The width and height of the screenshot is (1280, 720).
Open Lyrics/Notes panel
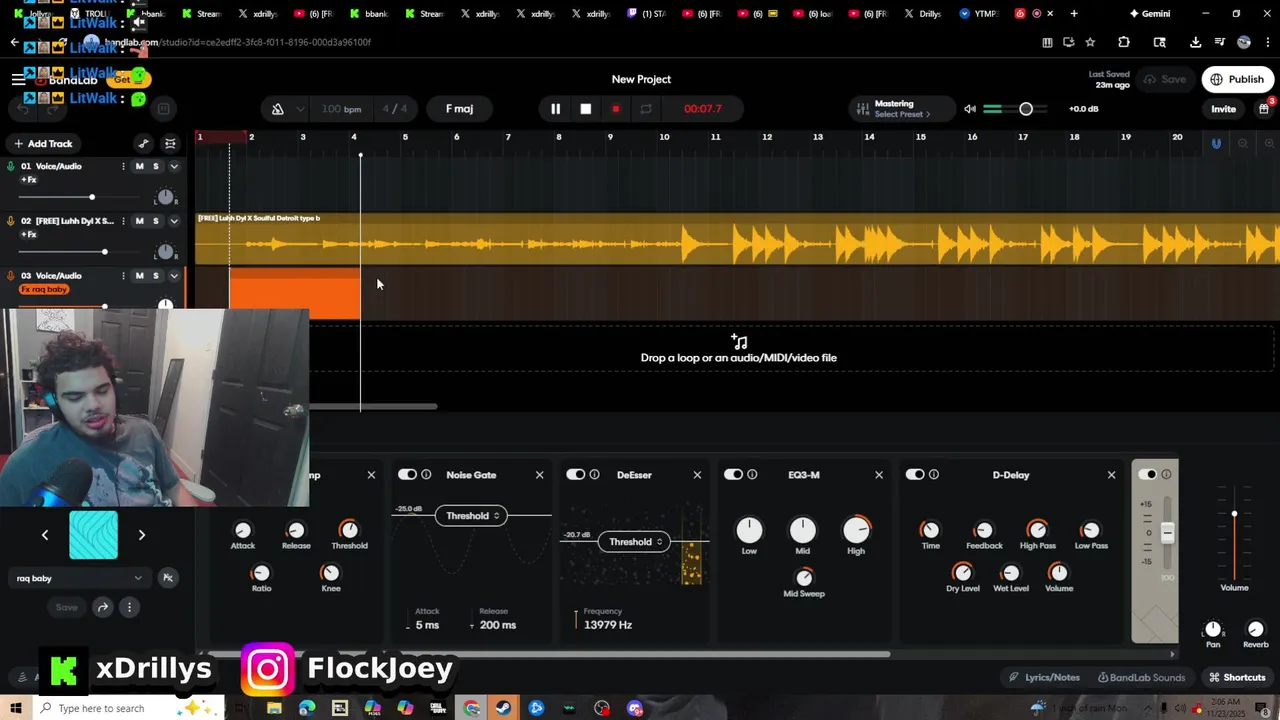(x=1044, y=678)
